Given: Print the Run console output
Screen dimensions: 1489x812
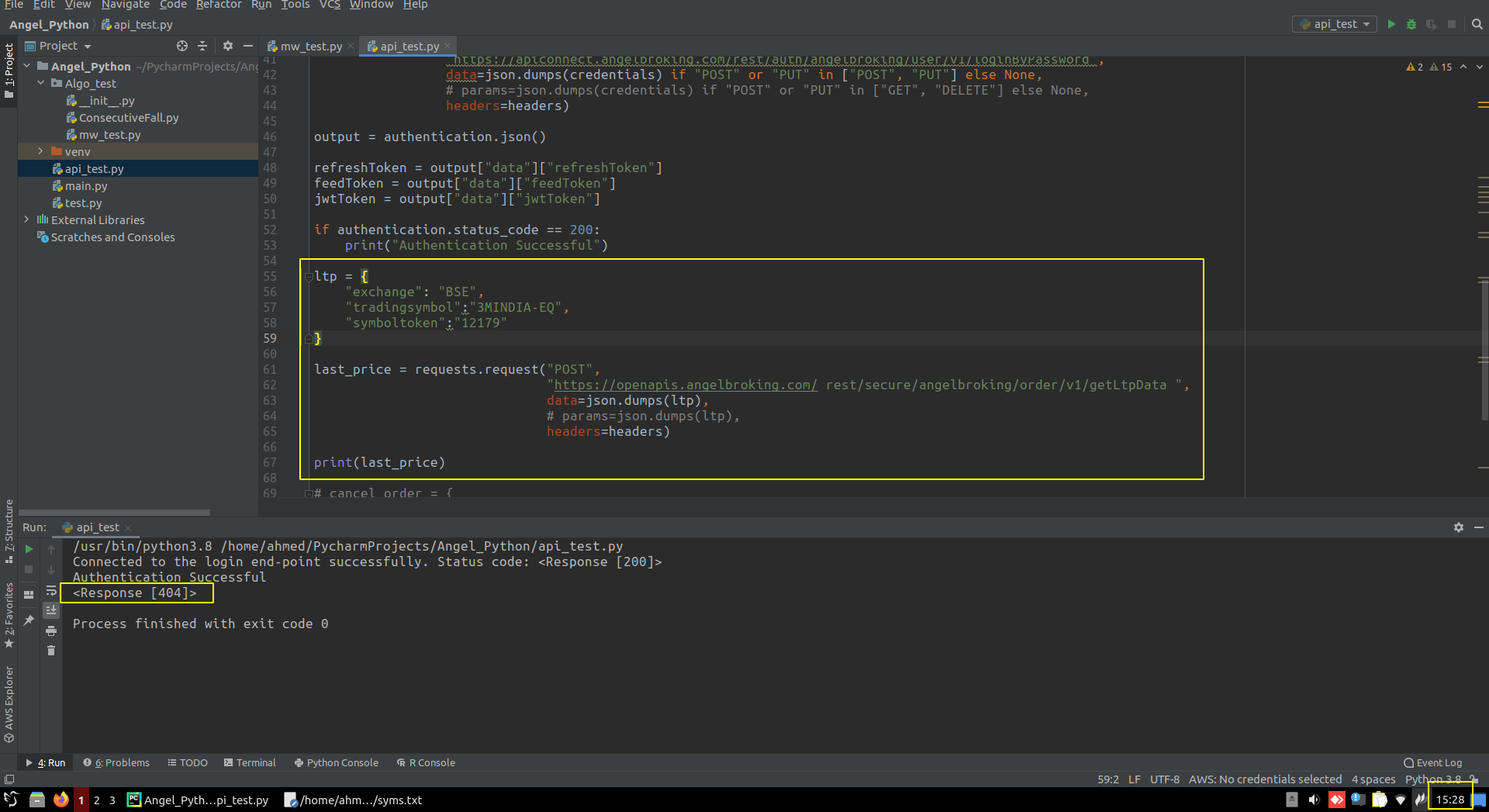Looking at the screenshot, I should 51,631.
